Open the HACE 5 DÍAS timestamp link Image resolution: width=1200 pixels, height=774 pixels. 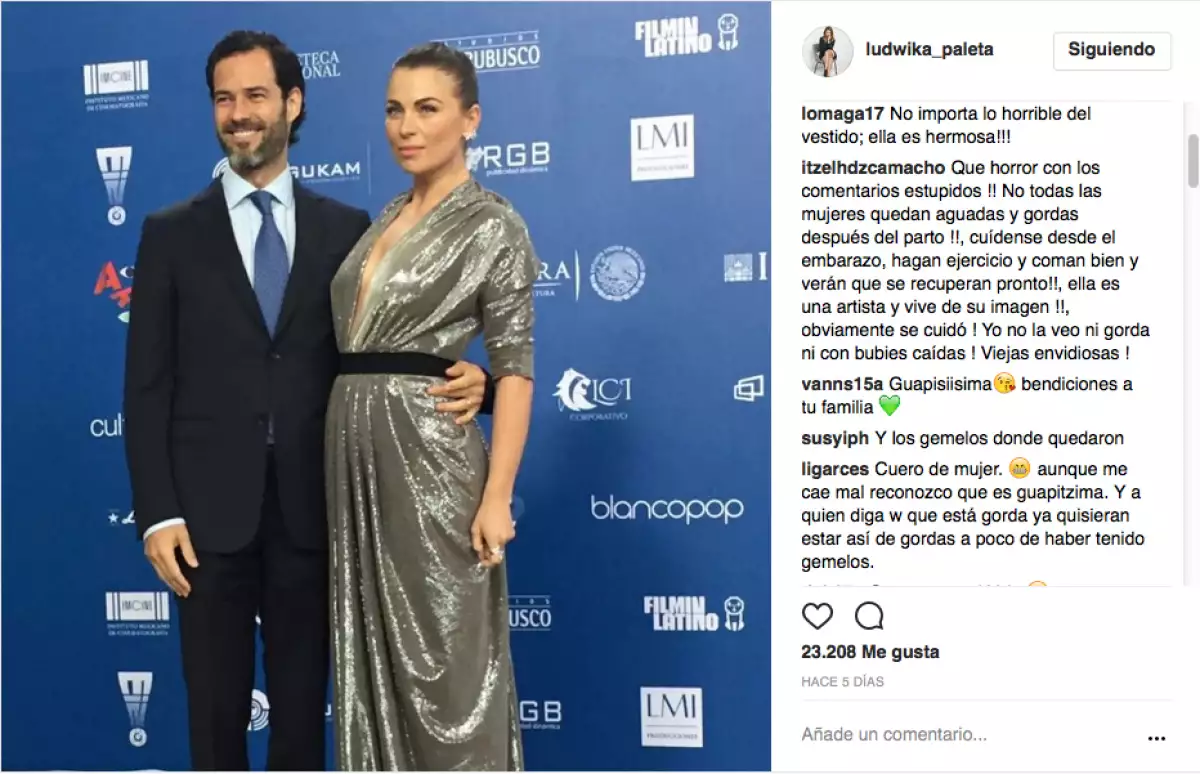click(x=842, y=682)
